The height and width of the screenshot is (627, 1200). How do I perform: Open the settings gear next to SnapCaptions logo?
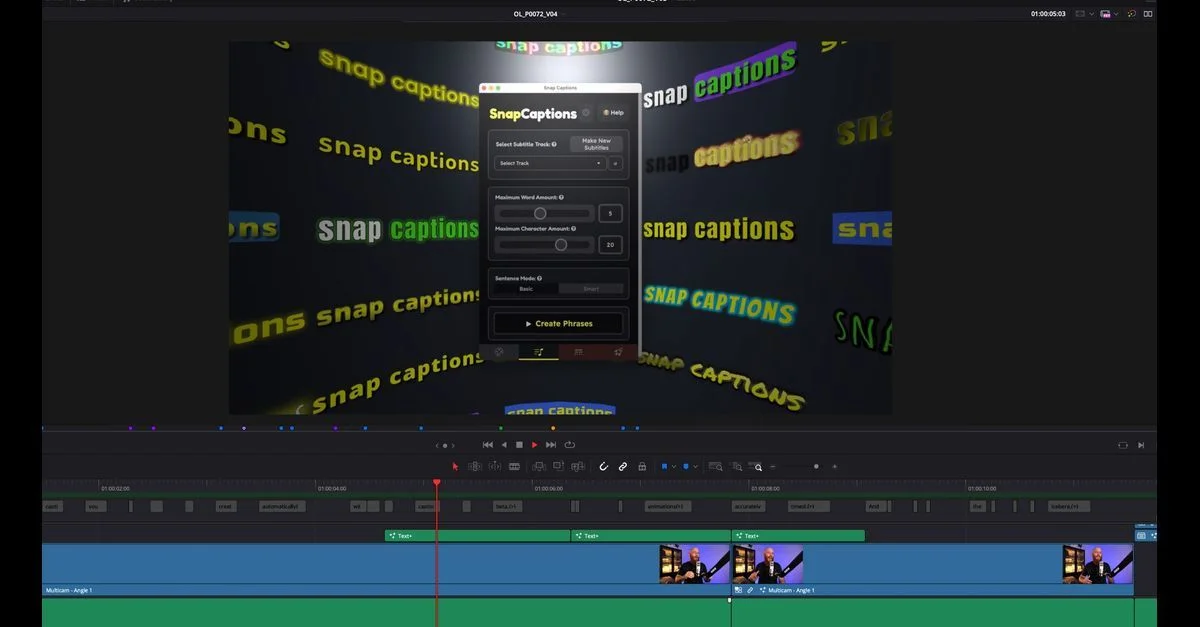click(x=586, y=113)
